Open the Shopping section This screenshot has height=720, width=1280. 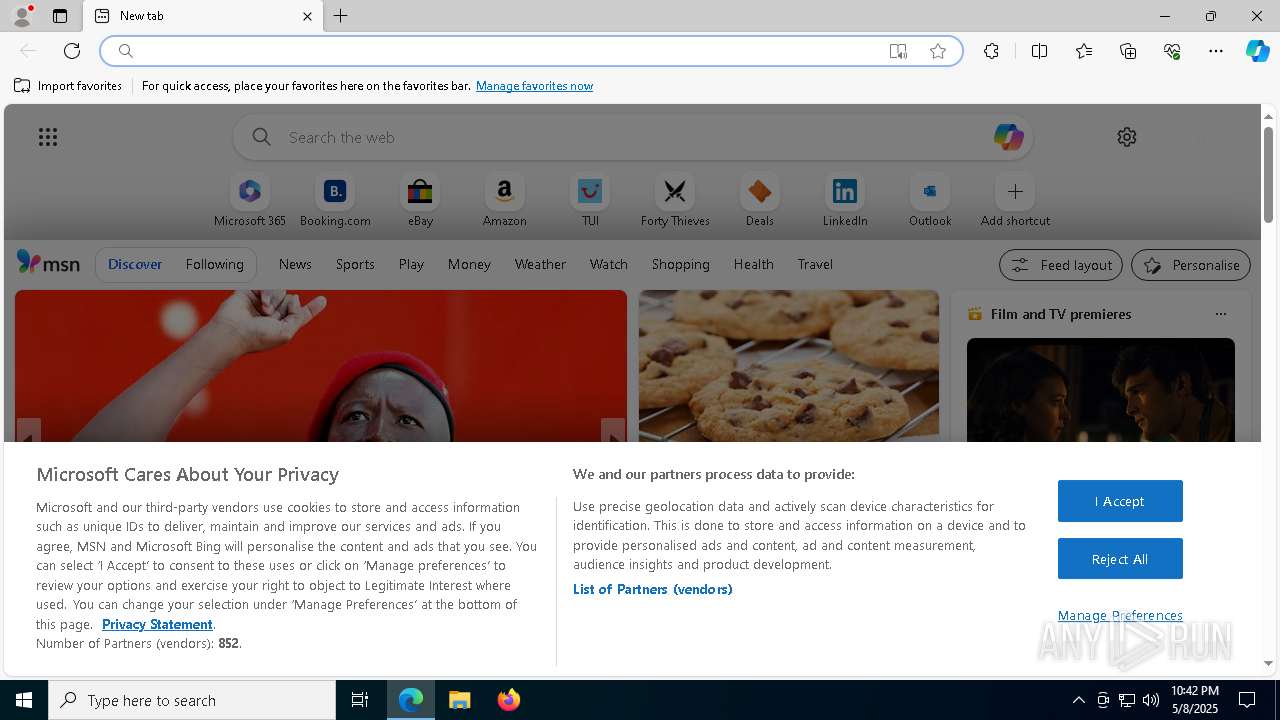pos(681,264)
